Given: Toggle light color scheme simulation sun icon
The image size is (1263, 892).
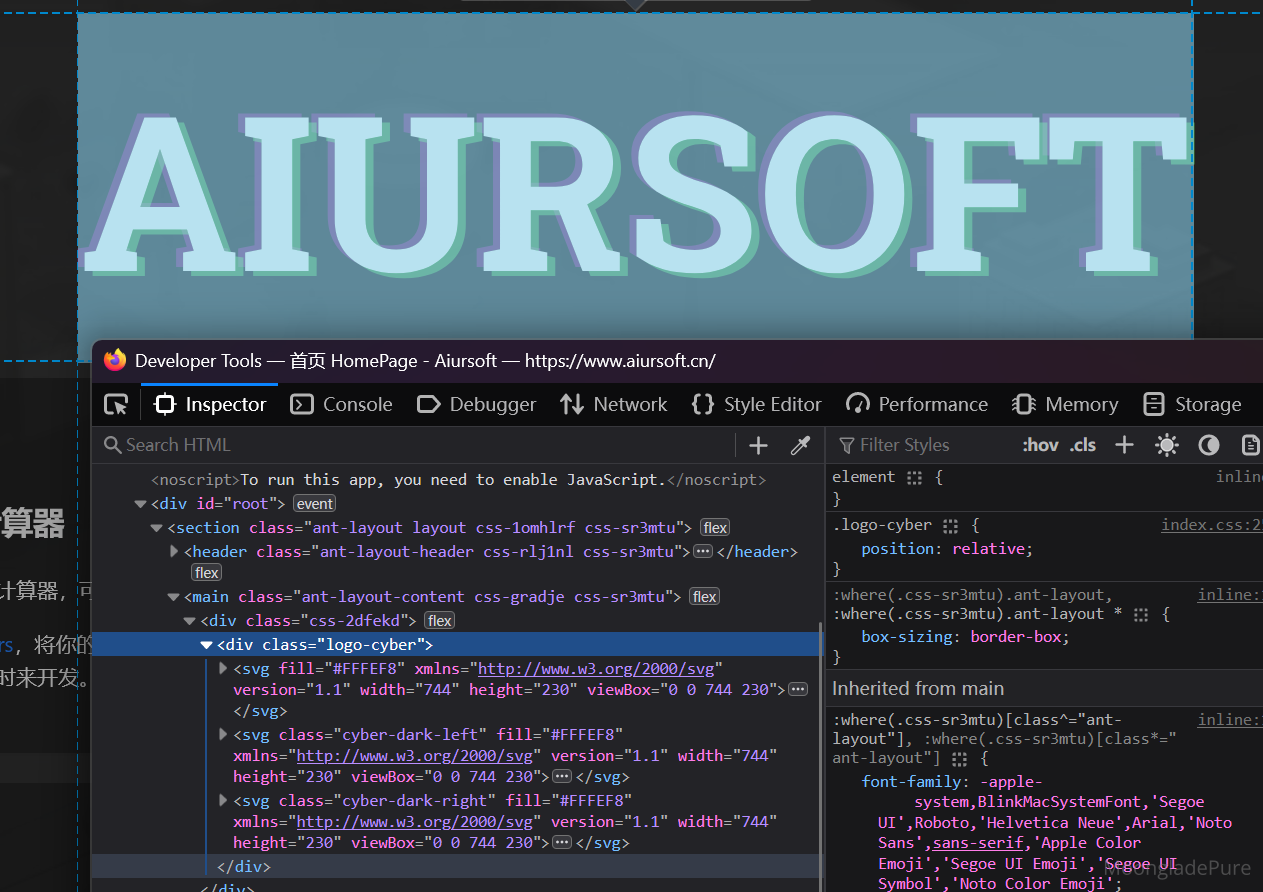Looking at the screenshot, I should pyautogui.click(x=1166, y=445).
